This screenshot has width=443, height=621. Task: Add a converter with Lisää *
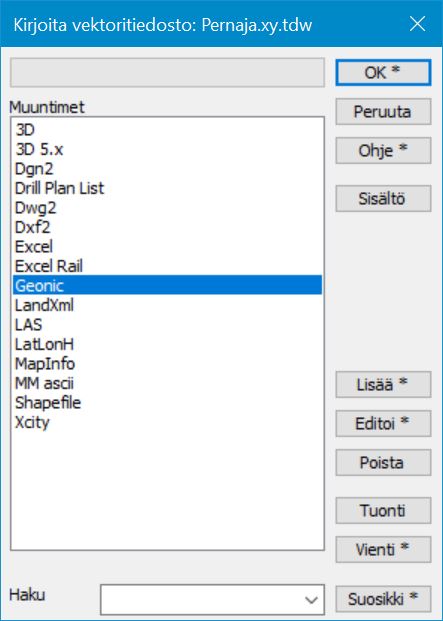point(383,385)
